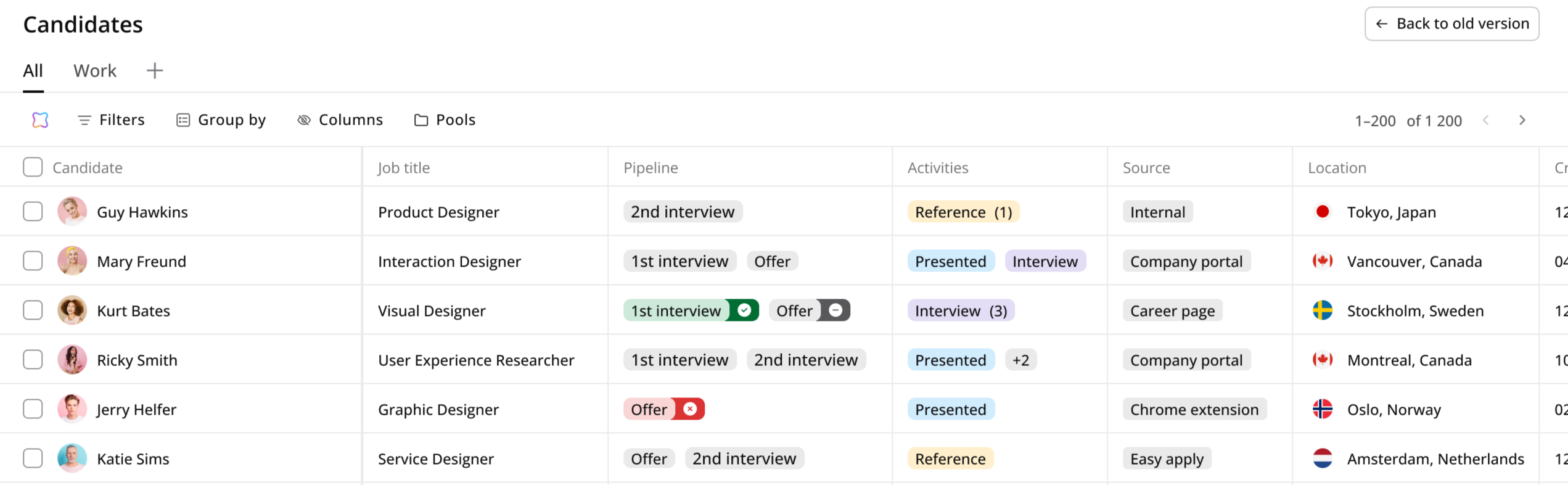Open Guy Hawkins' avatar photo

click(72, 212)
